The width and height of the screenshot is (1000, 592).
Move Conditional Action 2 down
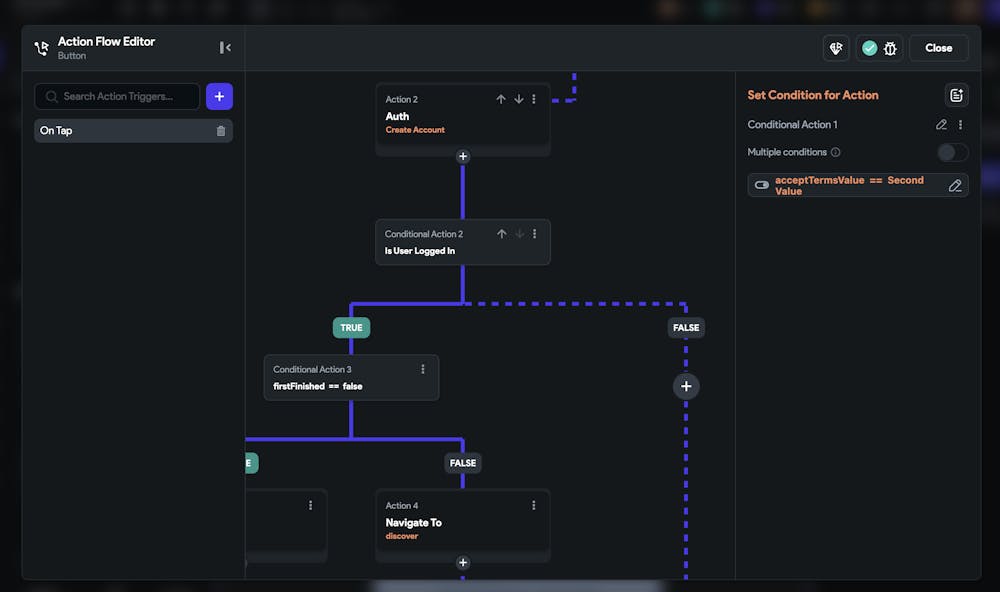point(520,234)
